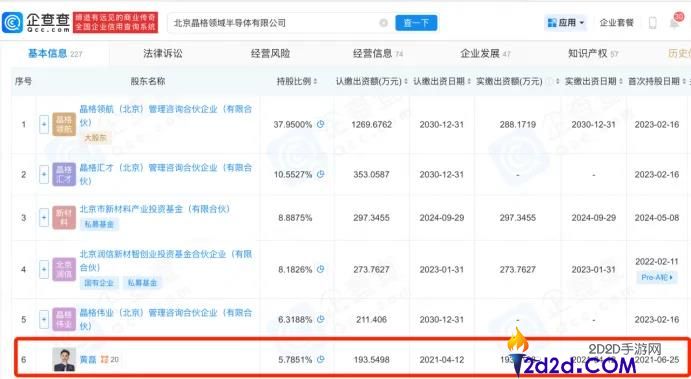Click the 国有企业 tag
691x379 pixels.
[x=99, y=283]
